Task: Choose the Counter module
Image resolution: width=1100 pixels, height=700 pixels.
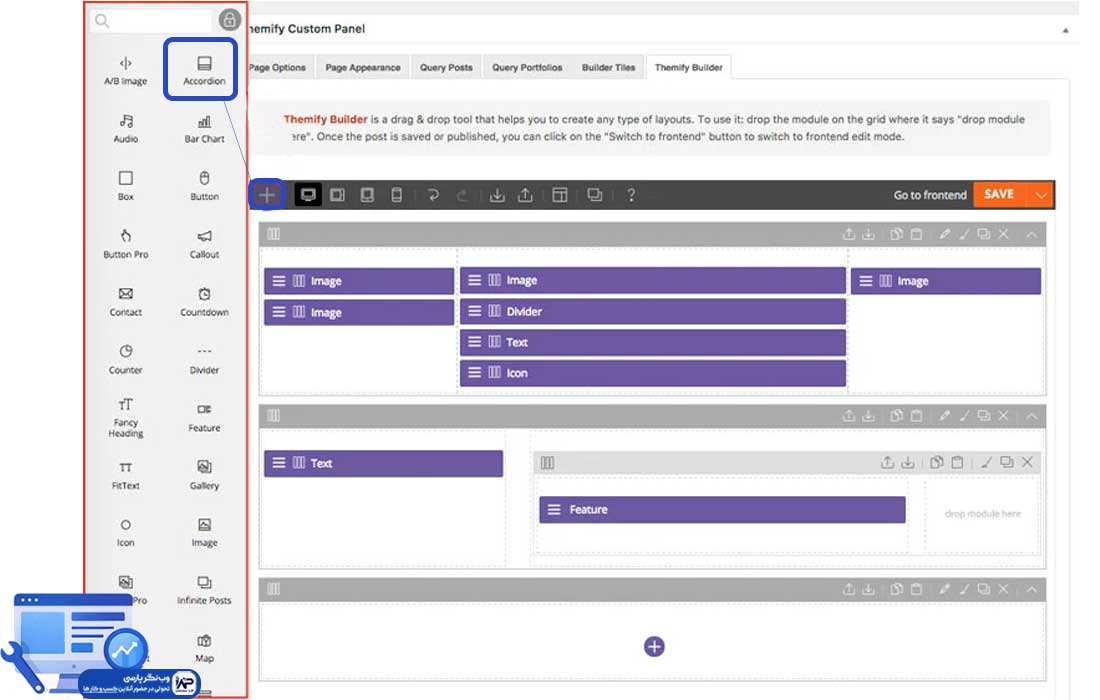Action: [x=126, y=359]
